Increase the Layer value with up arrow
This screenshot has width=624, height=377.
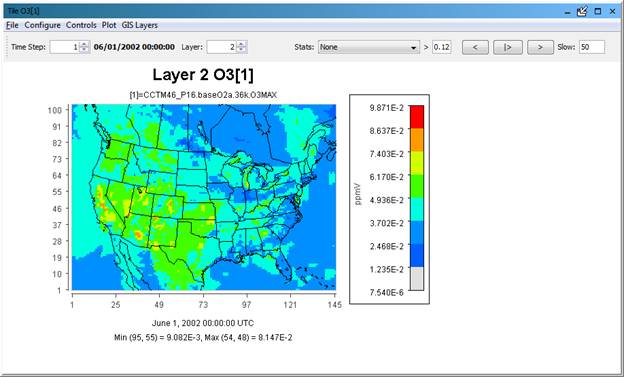[x=241, y=44]
